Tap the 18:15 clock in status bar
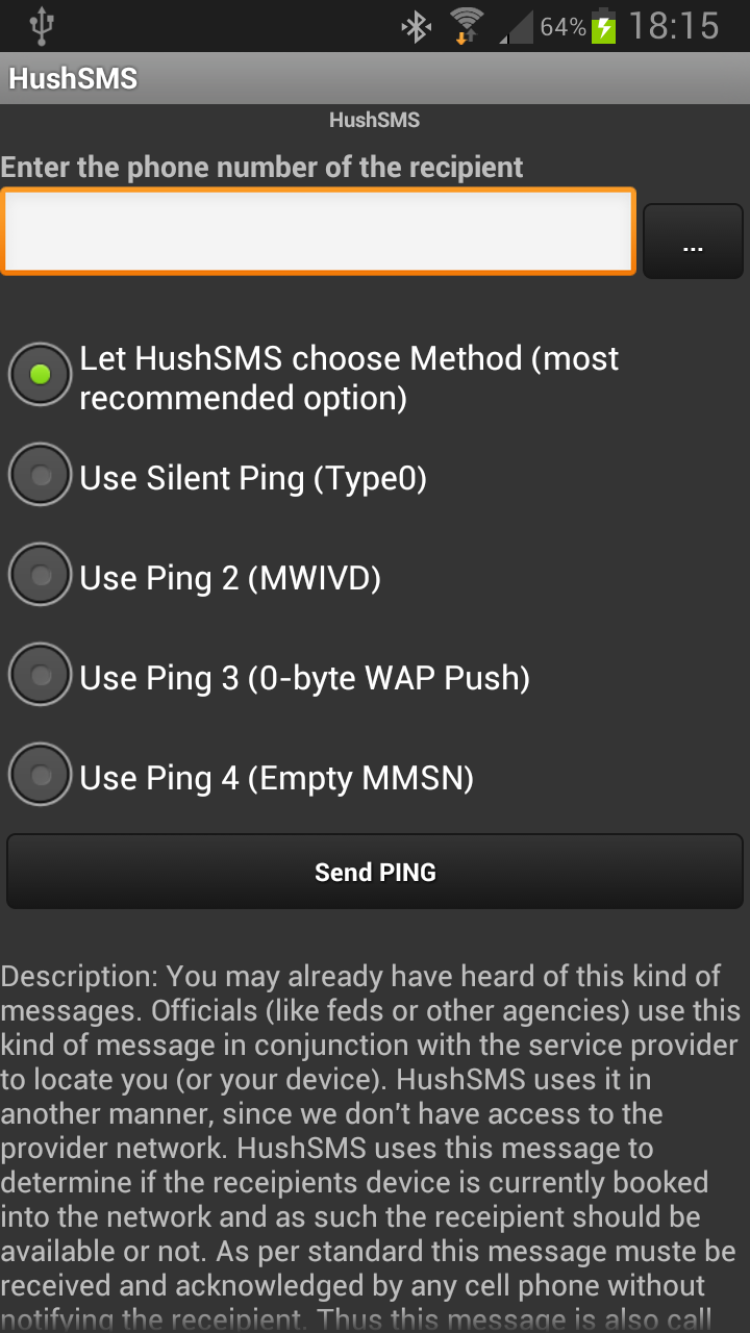 [x=674, y=26]
